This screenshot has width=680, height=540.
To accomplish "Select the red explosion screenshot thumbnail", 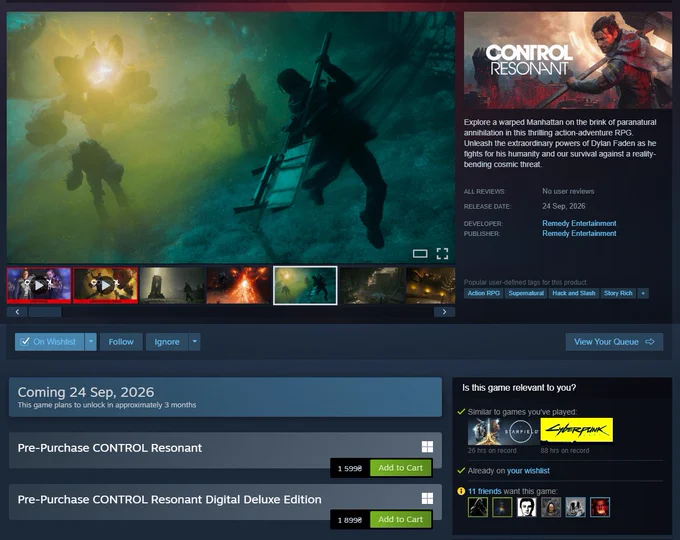I will pyautogui.click(x=238, y=285).
